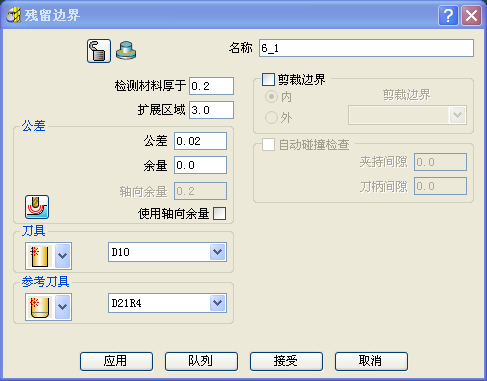Close the 残留边界 dialog

pos(471,15)
